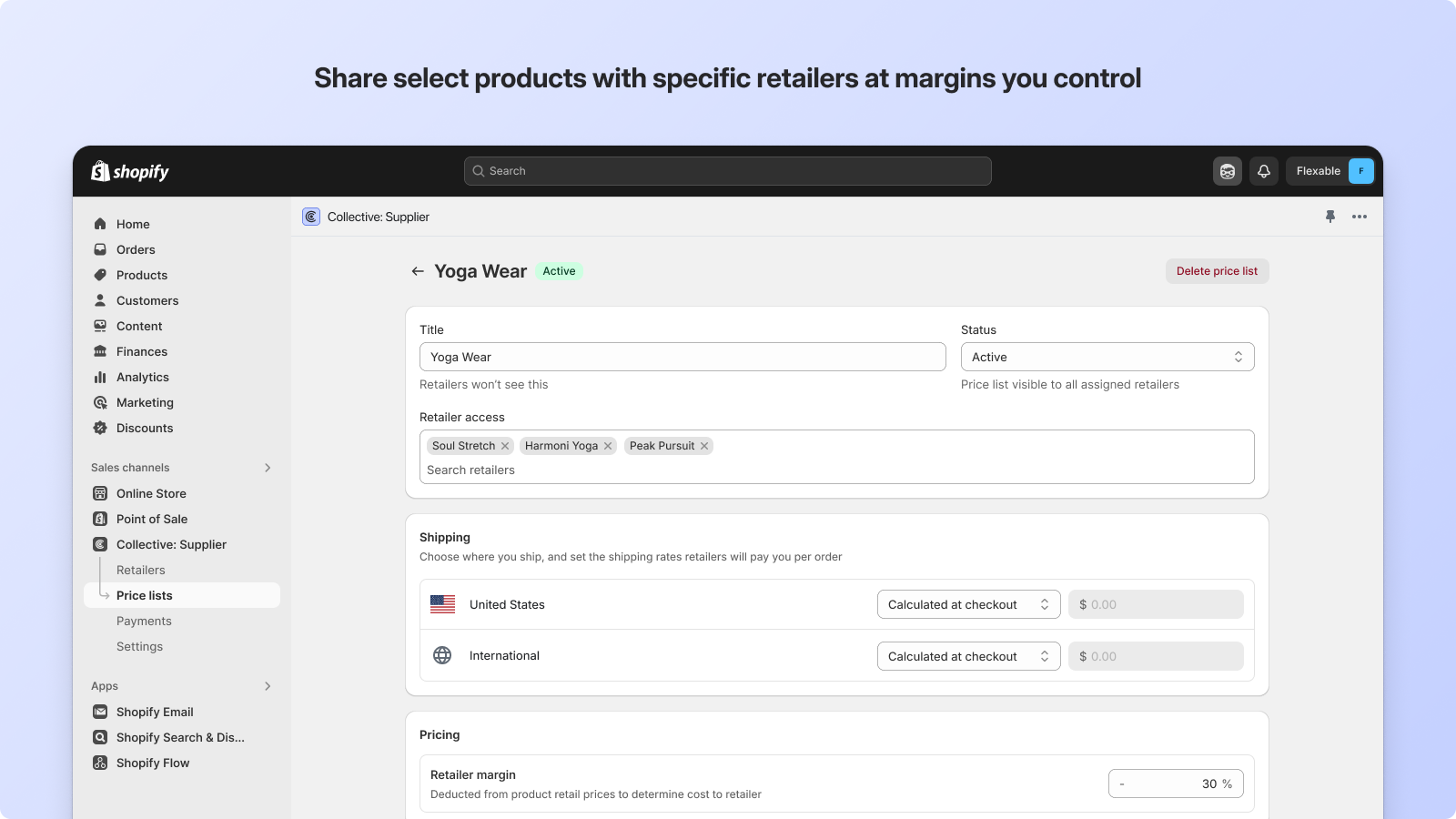Open Analytics from the sidebar
Image resolution: width=1456 pixels, height=819 pixels.
tap(142, 377)
